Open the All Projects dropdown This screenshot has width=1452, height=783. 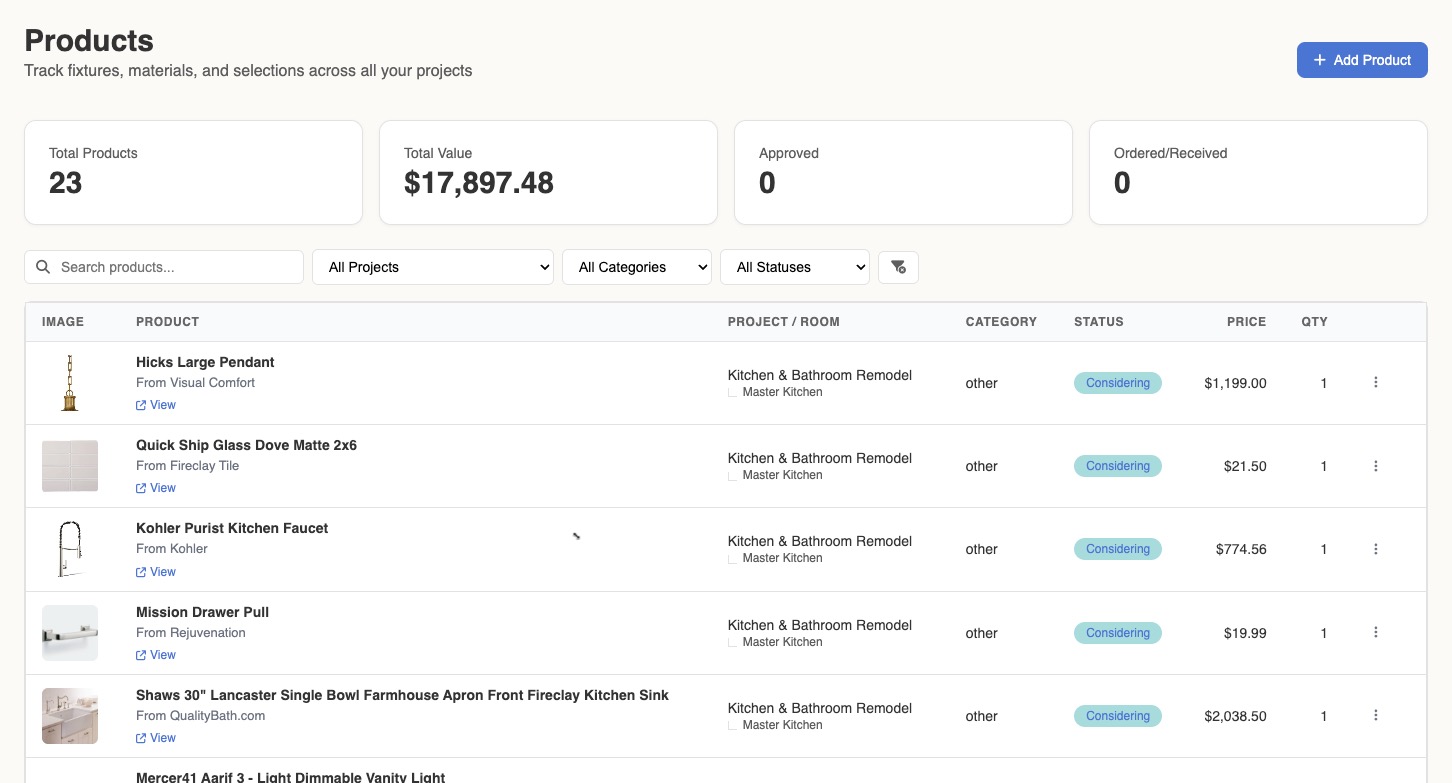[432, 267]
